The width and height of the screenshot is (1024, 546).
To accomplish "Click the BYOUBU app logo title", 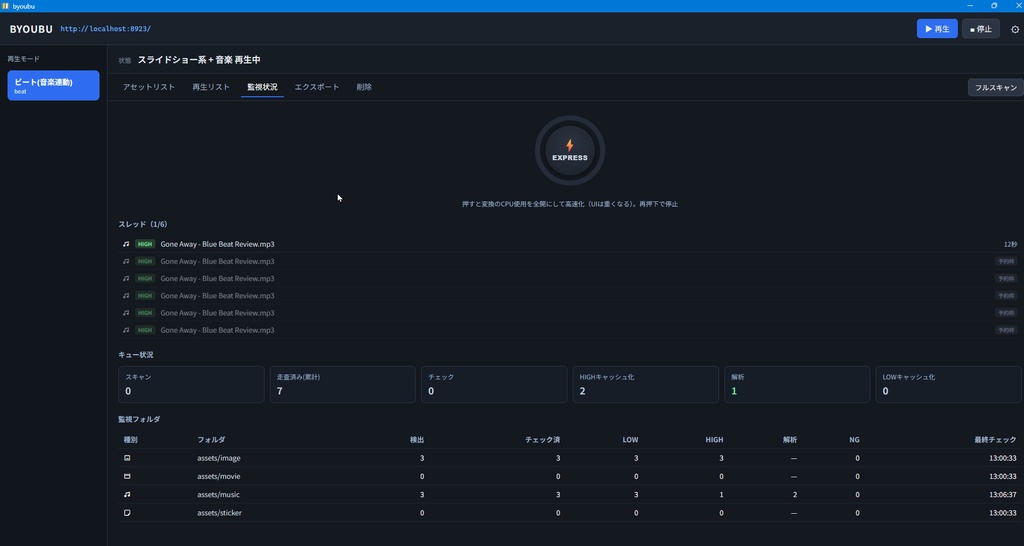I will pos(31,29).
